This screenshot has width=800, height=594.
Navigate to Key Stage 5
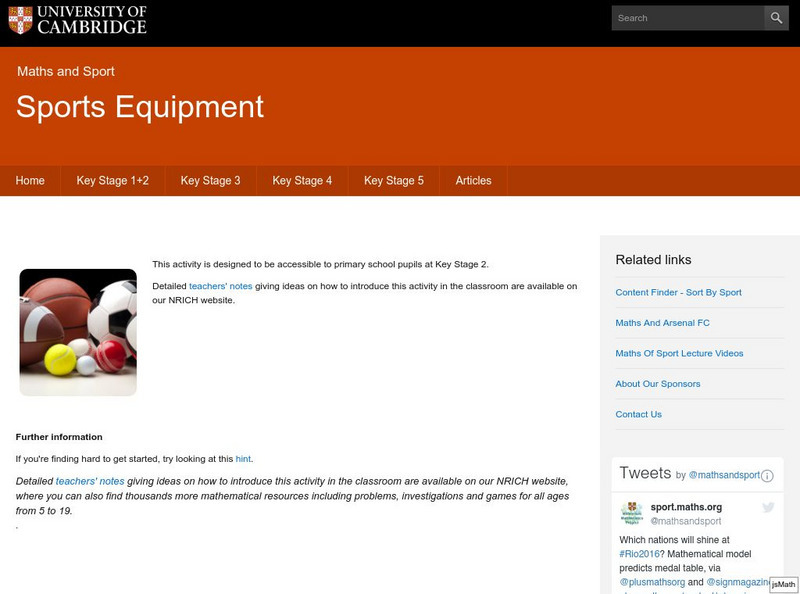pyautogui.click(x=394, y=181)
